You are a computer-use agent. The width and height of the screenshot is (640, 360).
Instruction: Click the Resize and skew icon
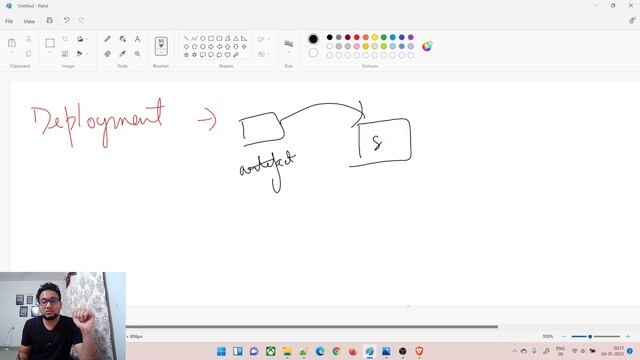click(65, 53)
